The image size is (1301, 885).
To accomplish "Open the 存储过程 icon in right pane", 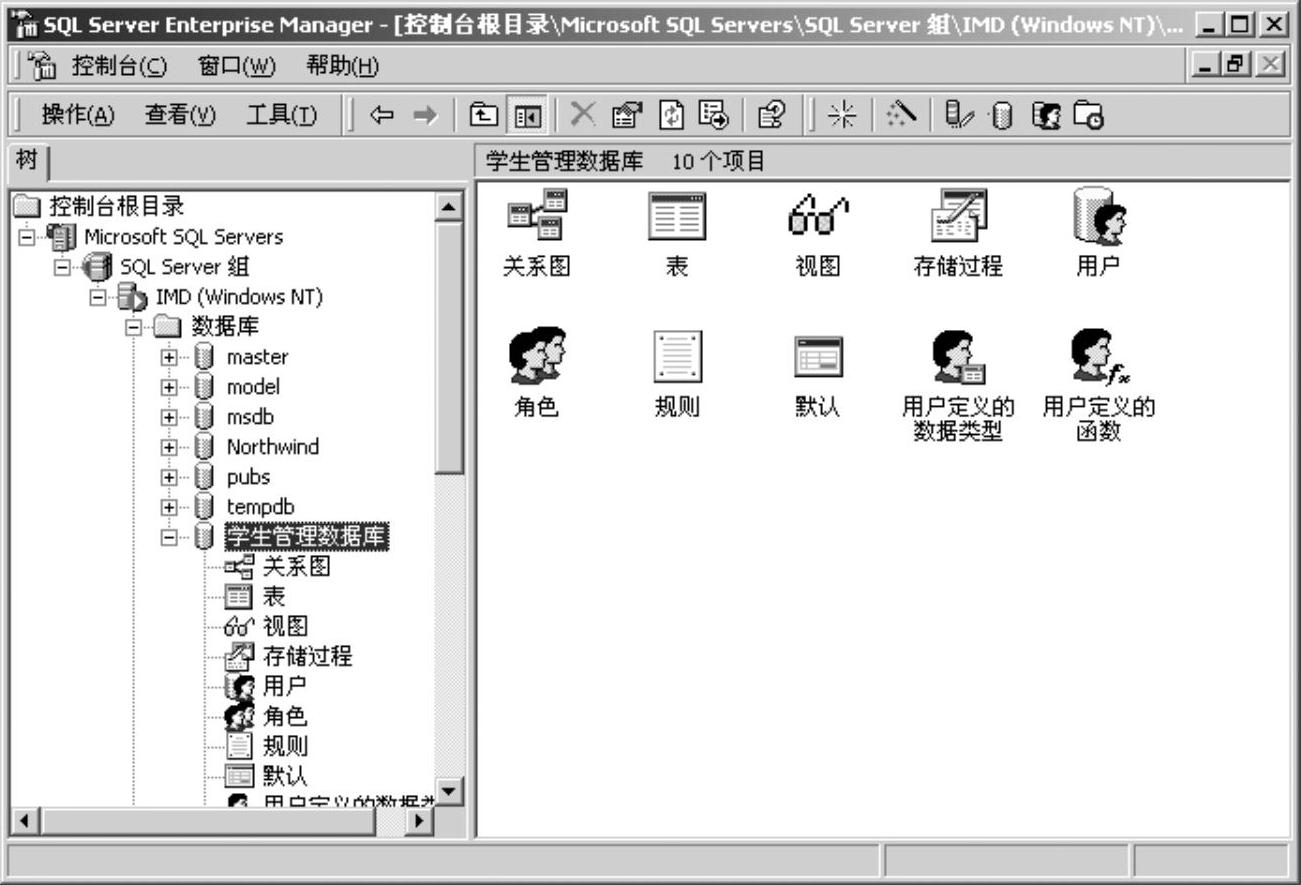I will tap(958, 216).
